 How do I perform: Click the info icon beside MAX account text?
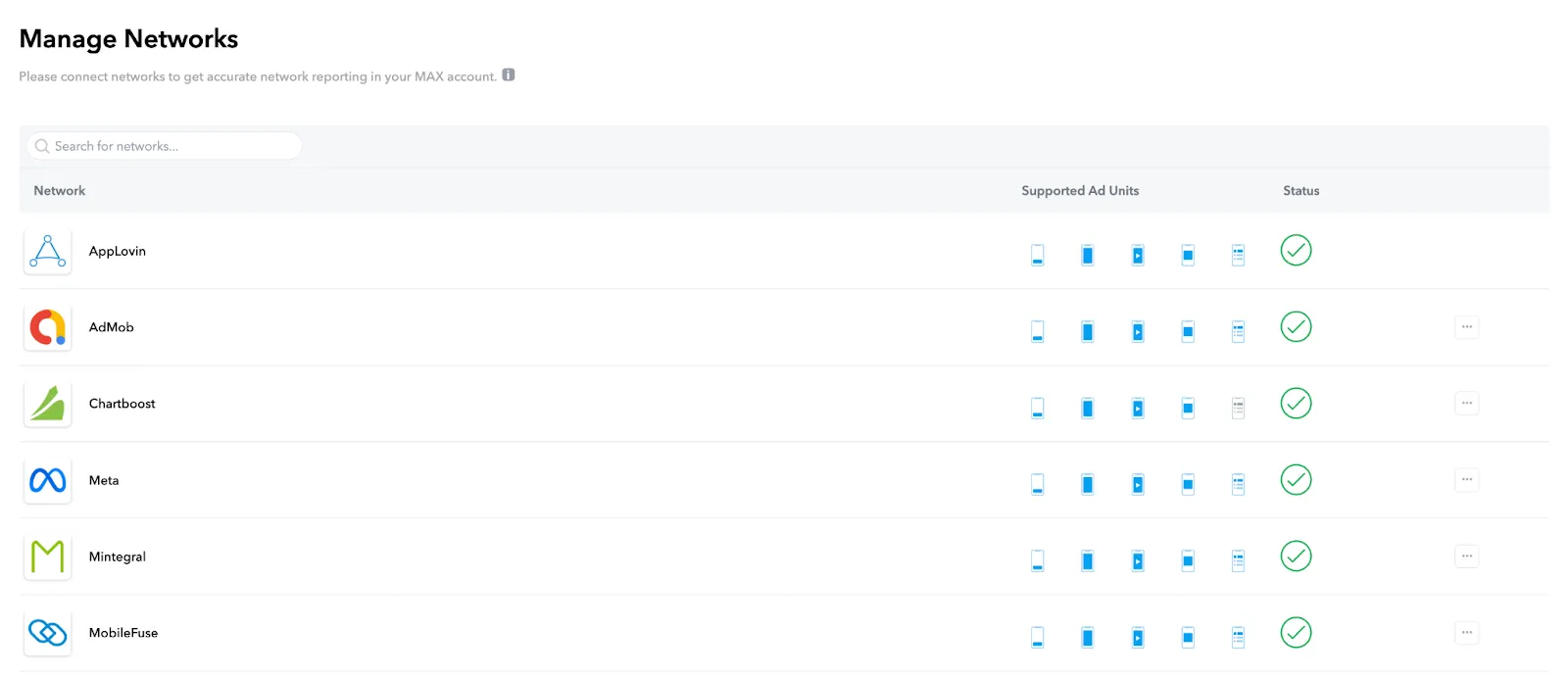pyautogui.click(x=509, y=74)
